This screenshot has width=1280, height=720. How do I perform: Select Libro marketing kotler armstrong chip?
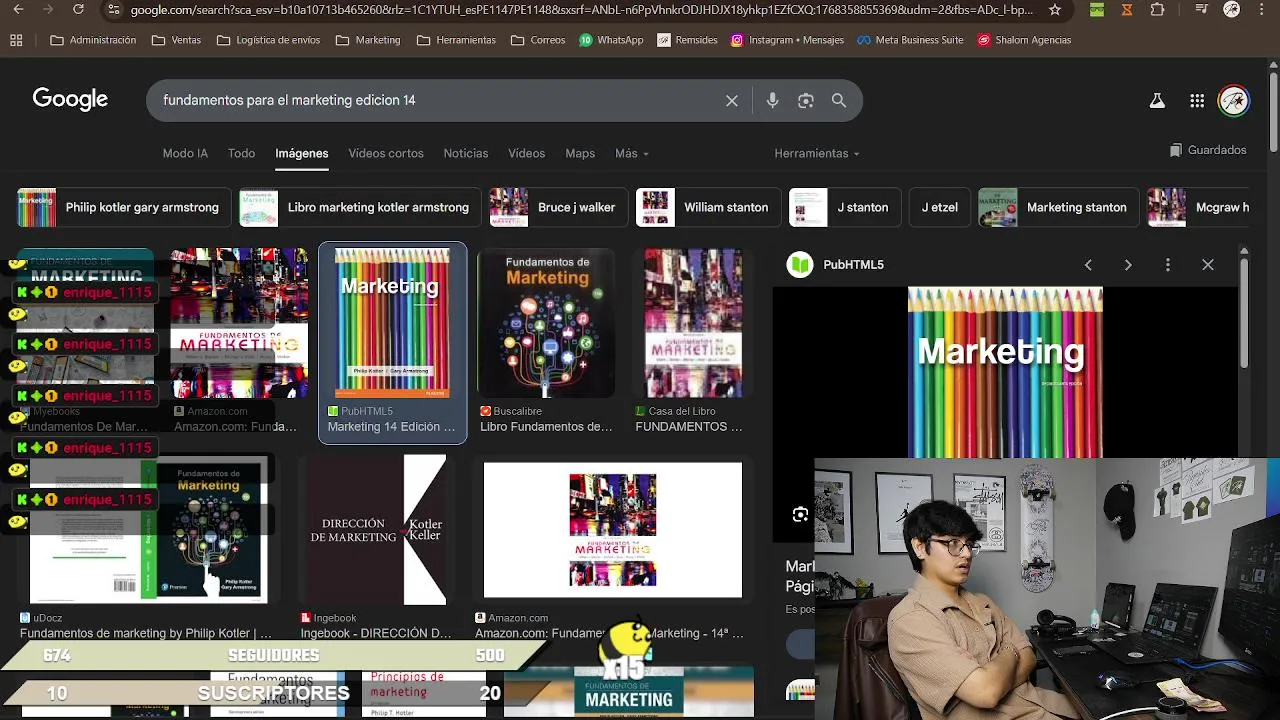[x=359, y=207]
